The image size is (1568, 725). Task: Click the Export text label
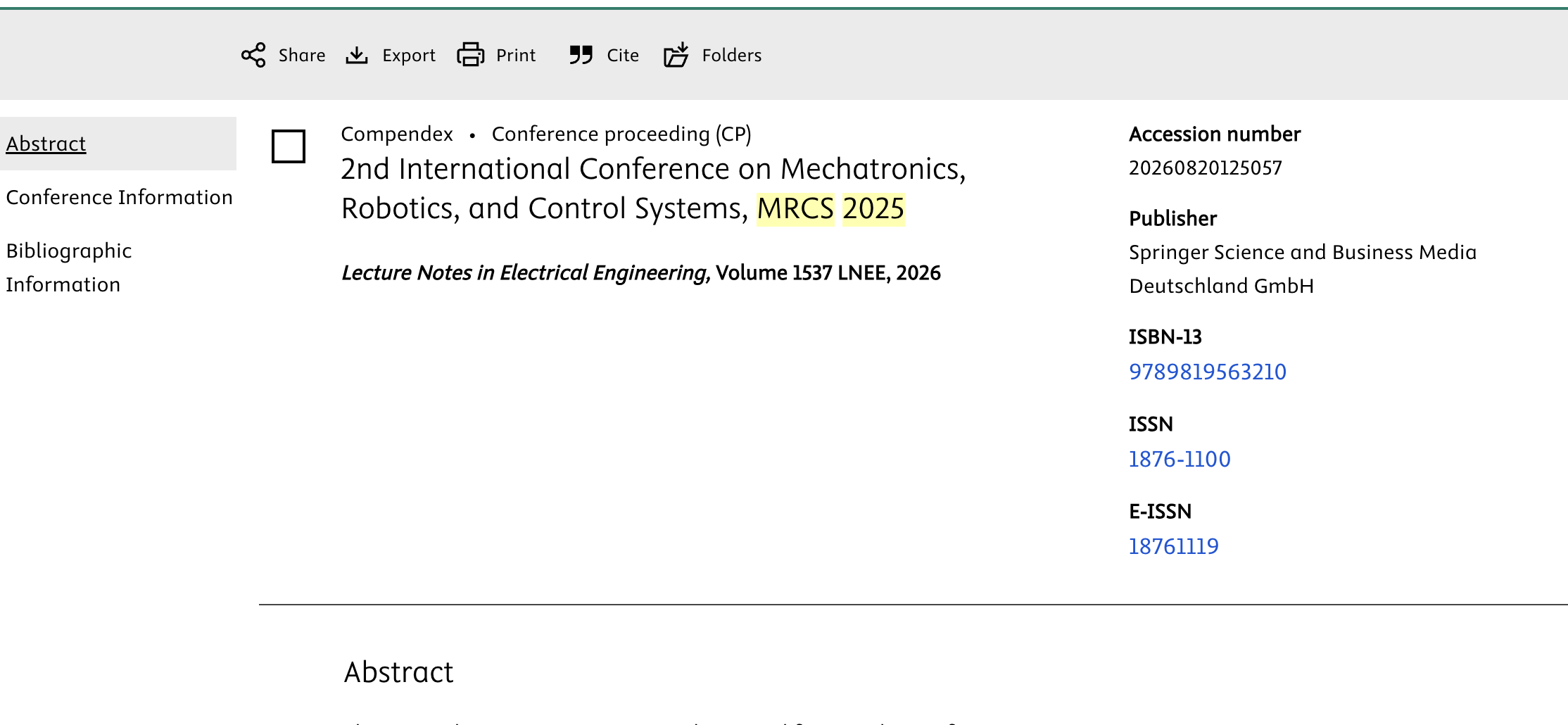coord(408,55)
